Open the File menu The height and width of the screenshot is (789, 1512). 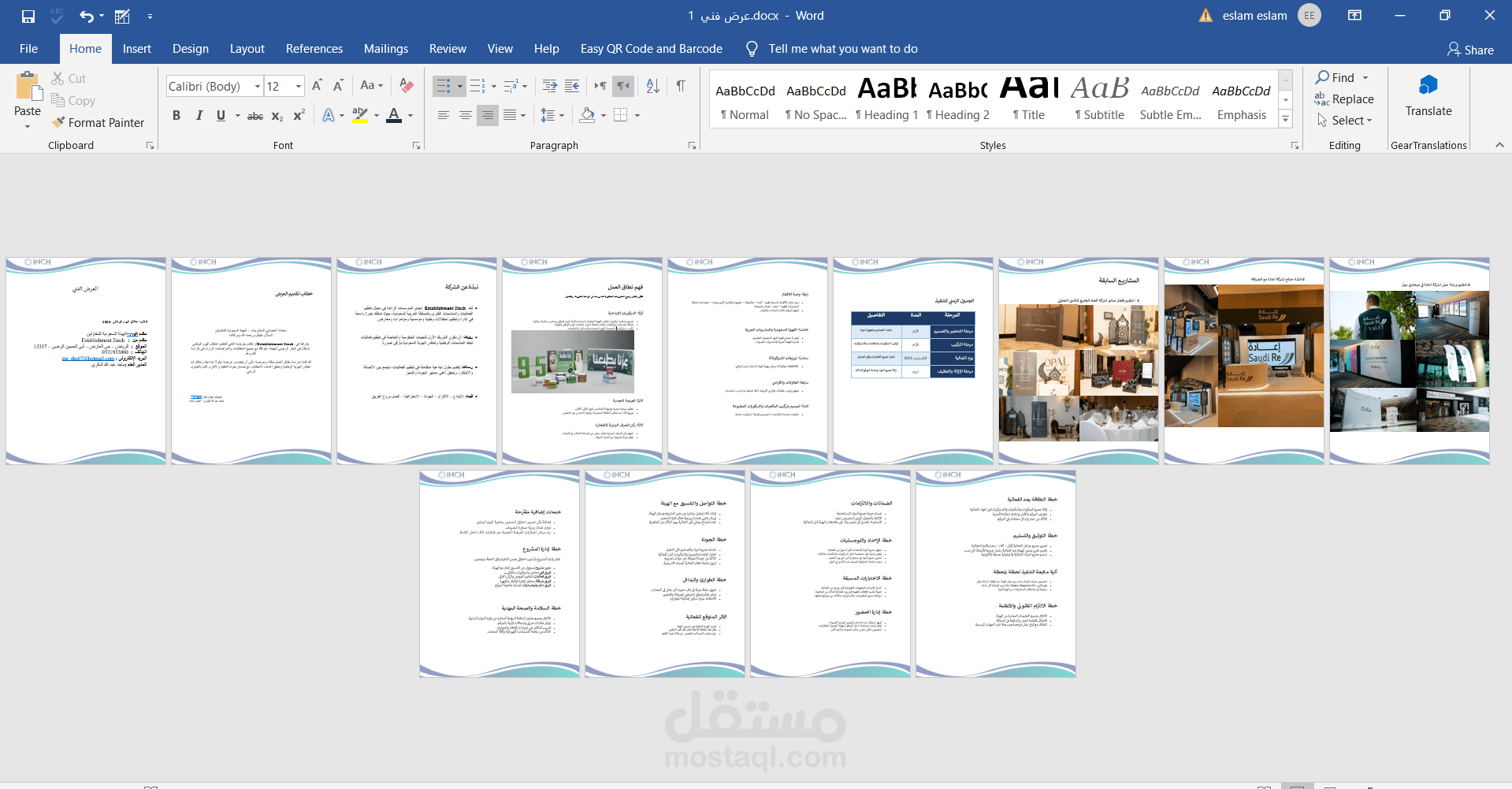pos(28,49)
